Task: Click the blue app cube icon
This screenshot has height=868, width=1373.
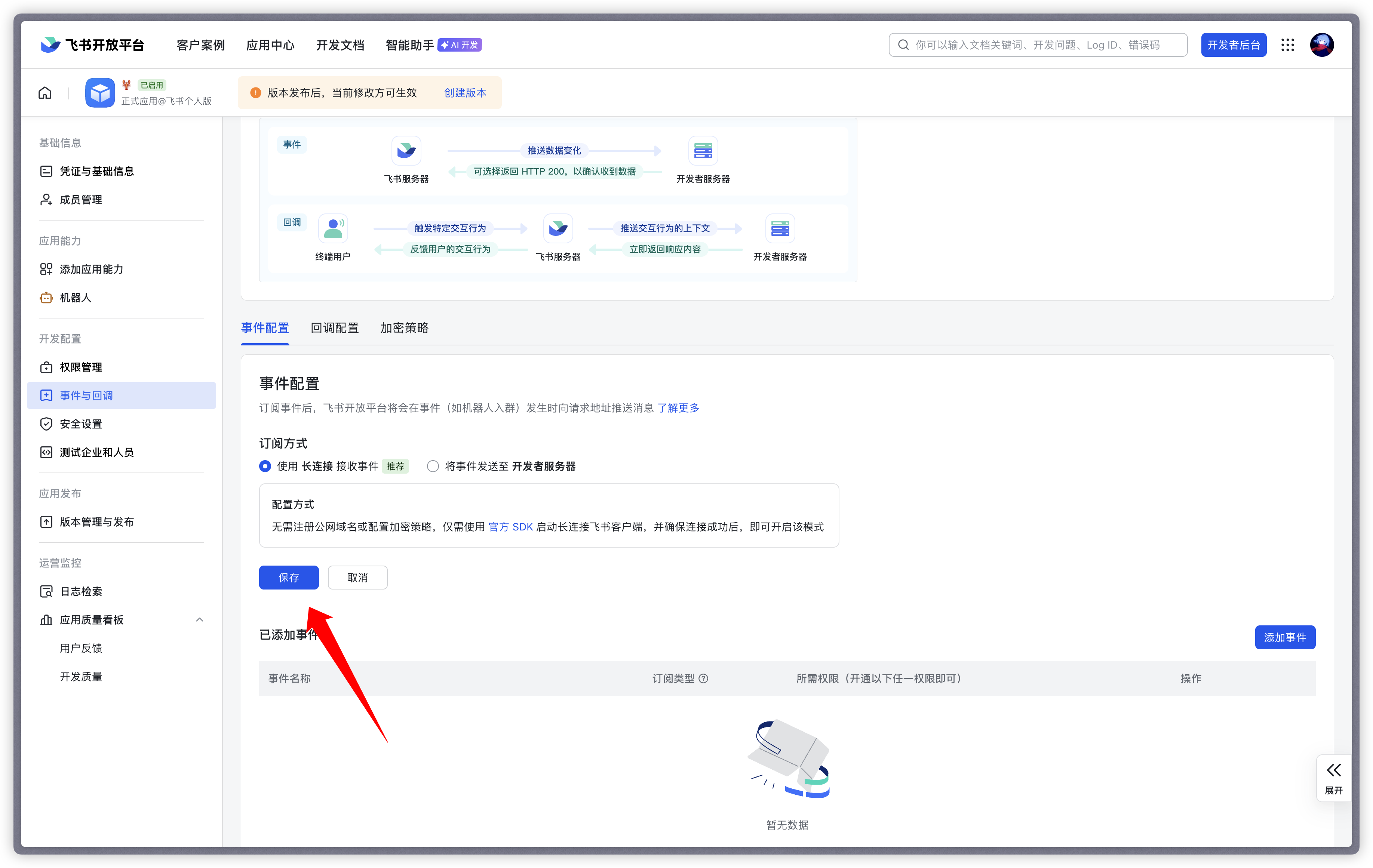Action: (x=100, y=93)
